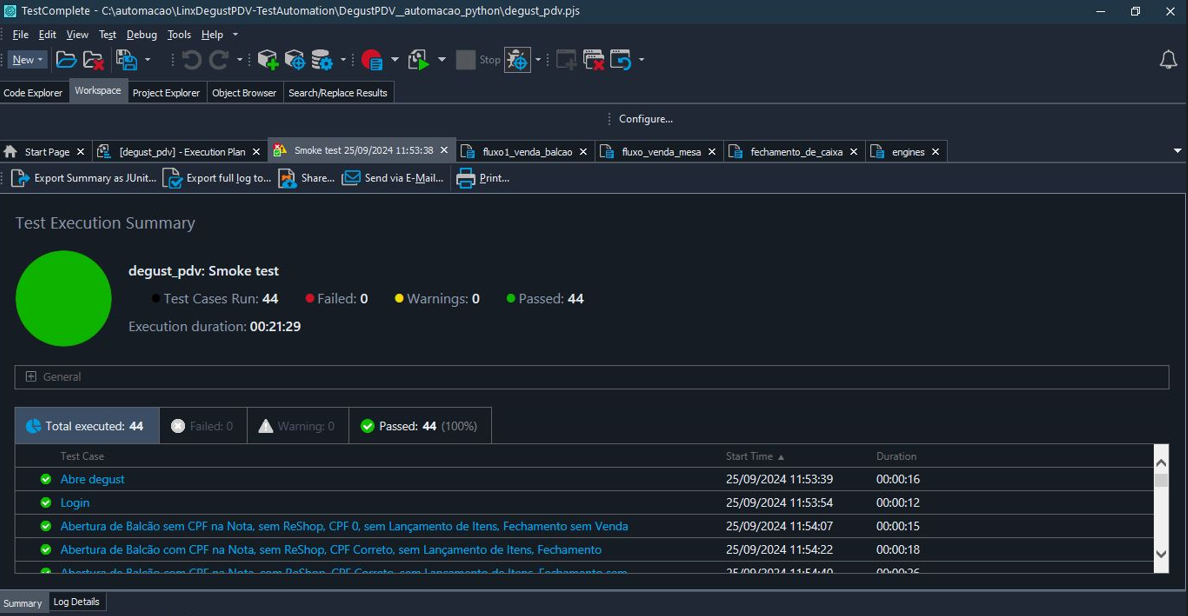Screen dimensions: 1188x616
Task: Click the test case list scrollbar down arrow
Action: [x=1160, y=553]
